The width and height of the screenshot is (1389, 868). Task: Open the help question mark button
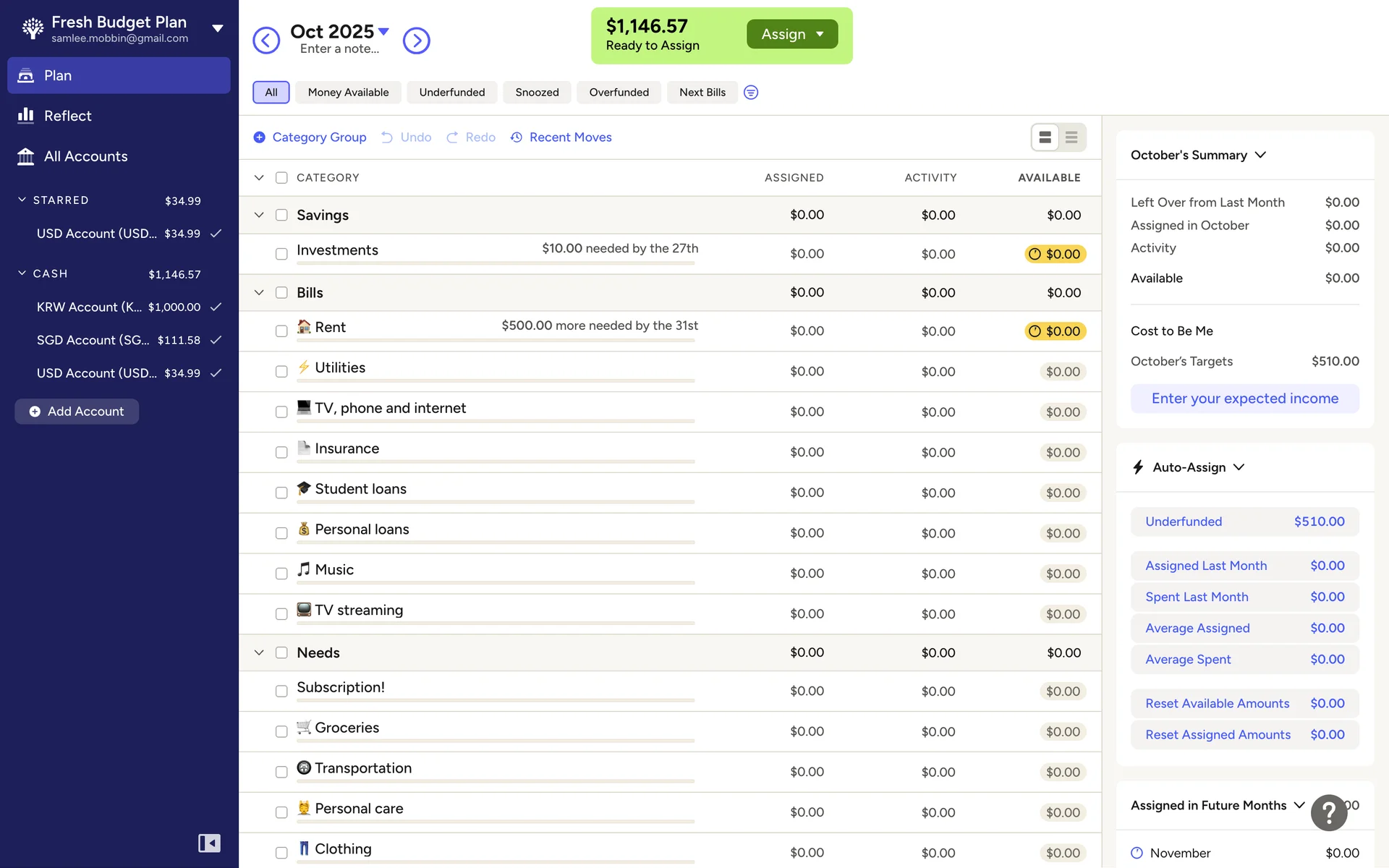click(x=1328, y=812)
